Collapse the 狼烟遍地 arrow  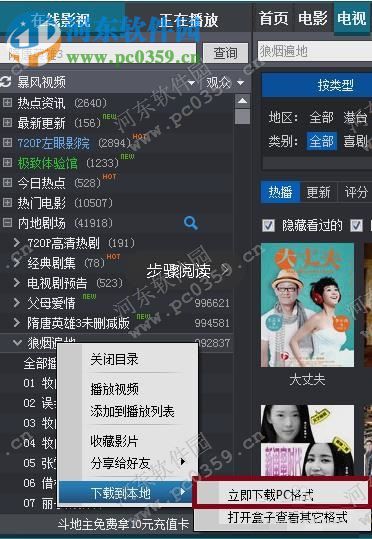(17, 343)
